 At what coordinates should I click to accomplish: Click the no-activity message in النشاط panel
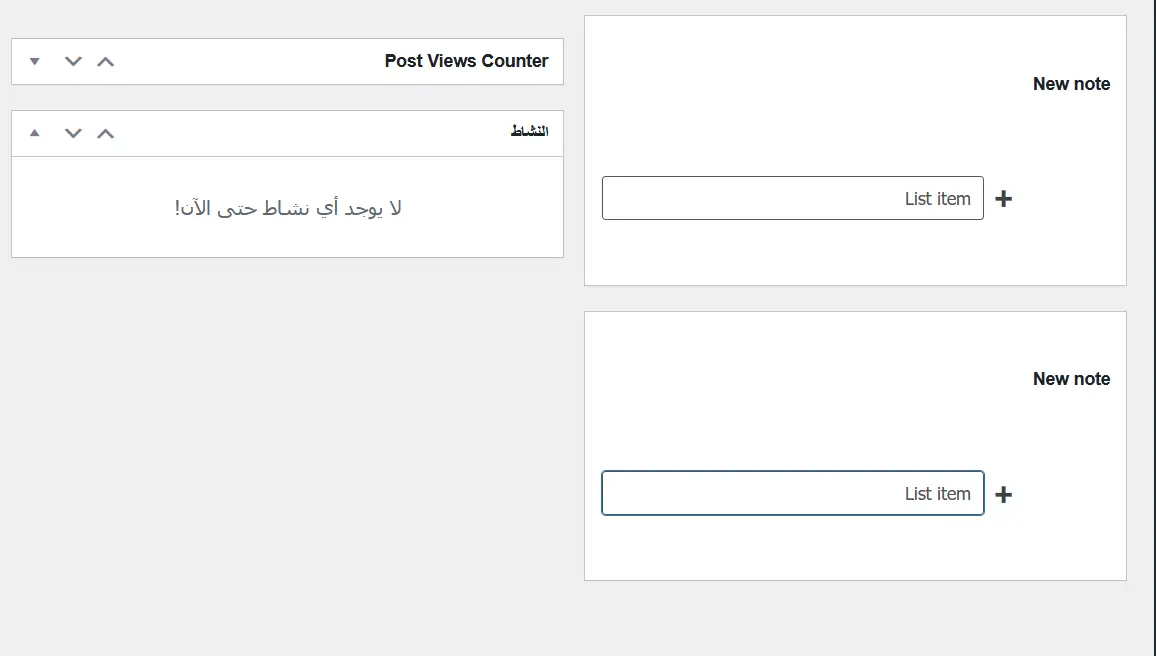point(288,208)
